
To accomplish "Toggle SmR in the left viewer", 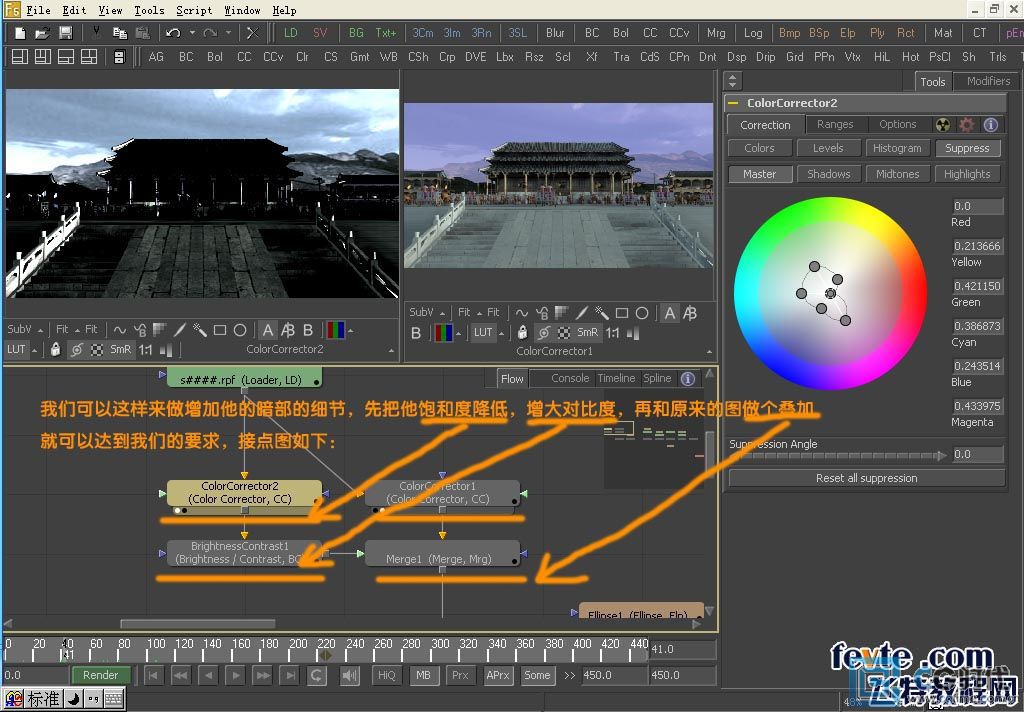I will tap(120, 349).
